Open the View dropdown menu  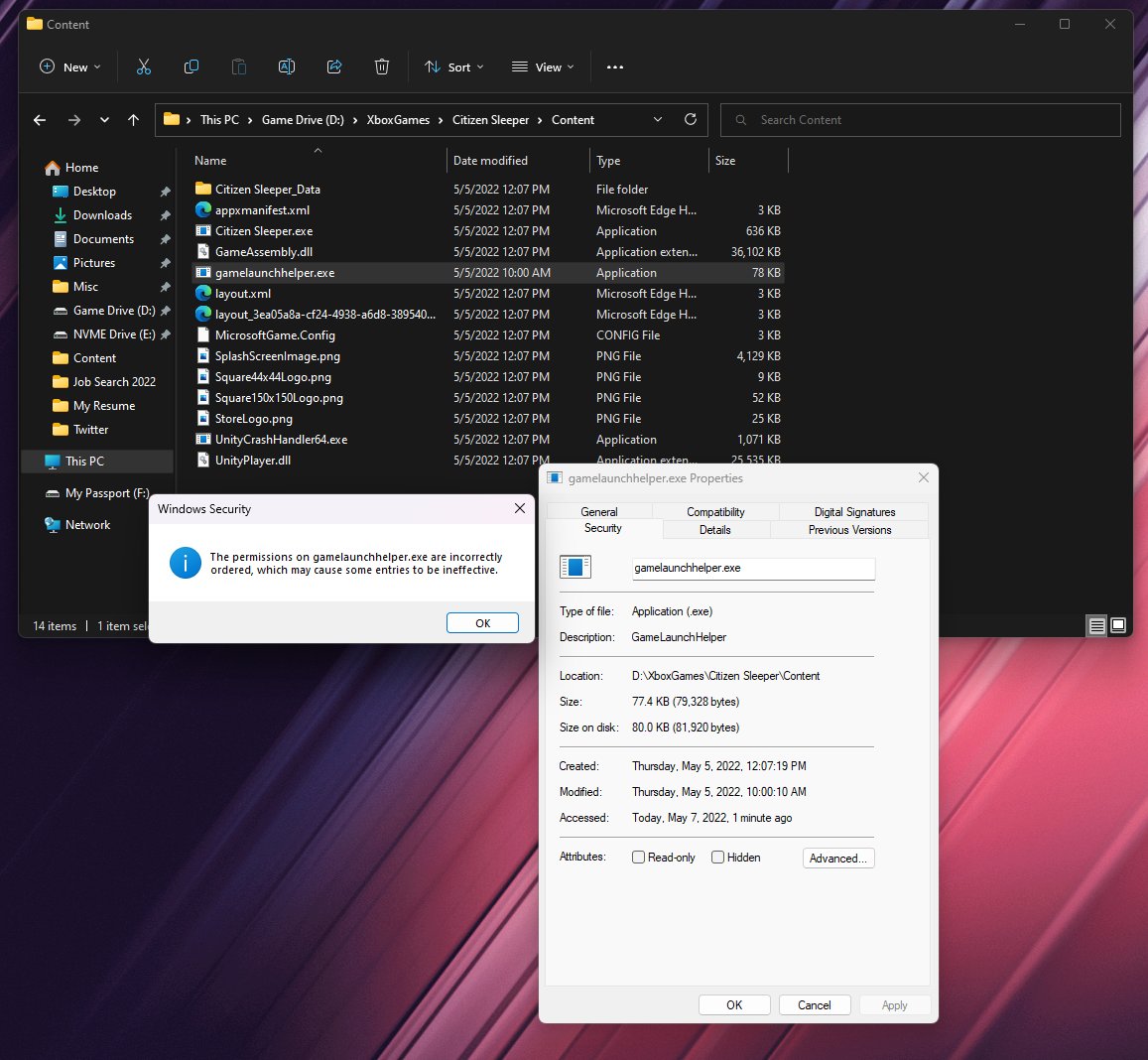tap(543, 66)
